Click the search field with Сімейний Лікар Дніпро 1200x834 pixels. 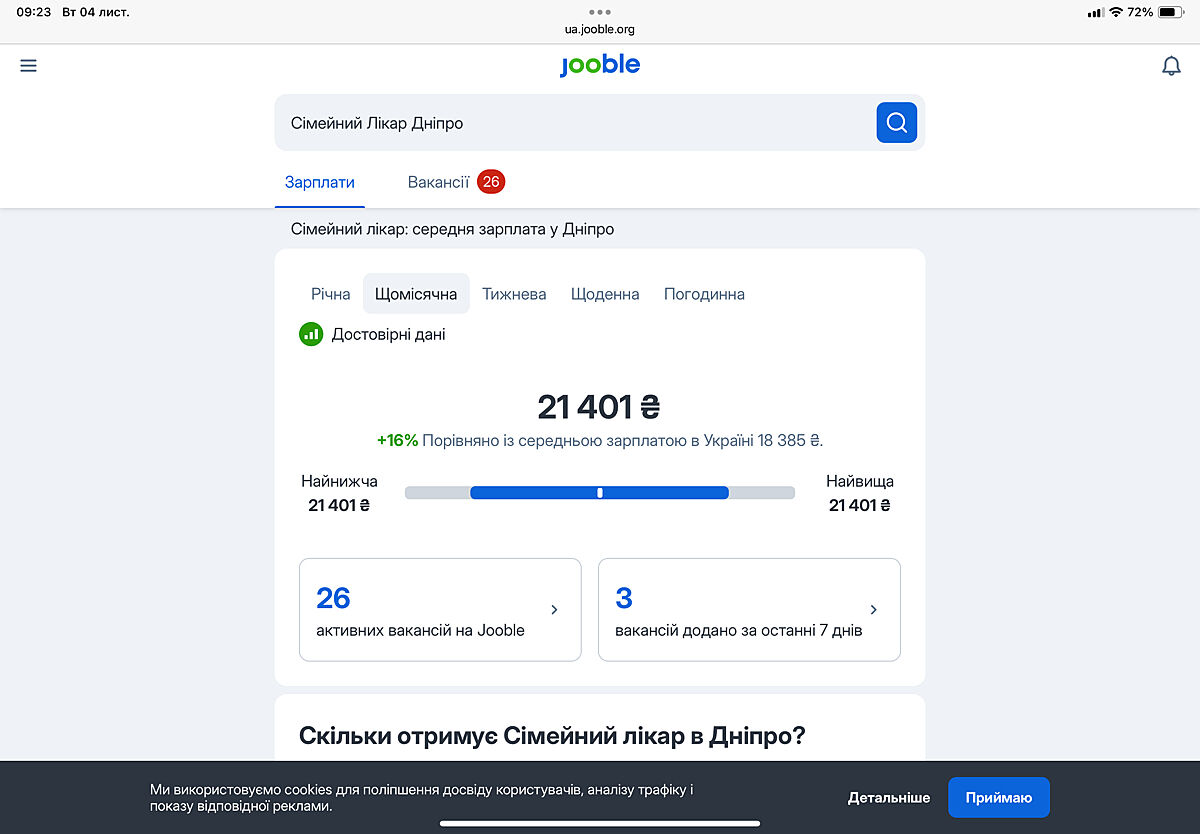575,123
